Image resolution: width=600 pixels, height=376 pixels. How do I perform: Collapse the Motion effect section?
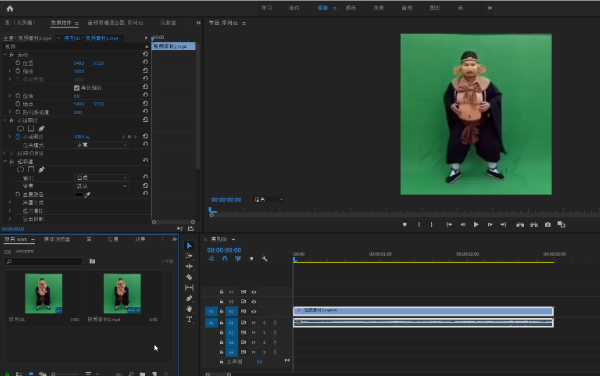[5, 55]
